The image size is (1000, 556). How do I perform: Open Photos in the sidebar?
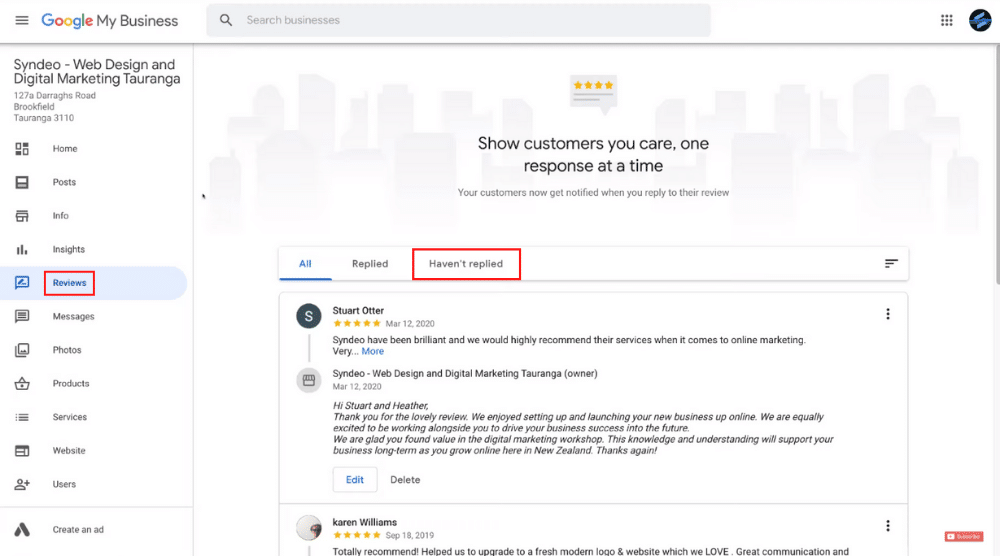67,350
